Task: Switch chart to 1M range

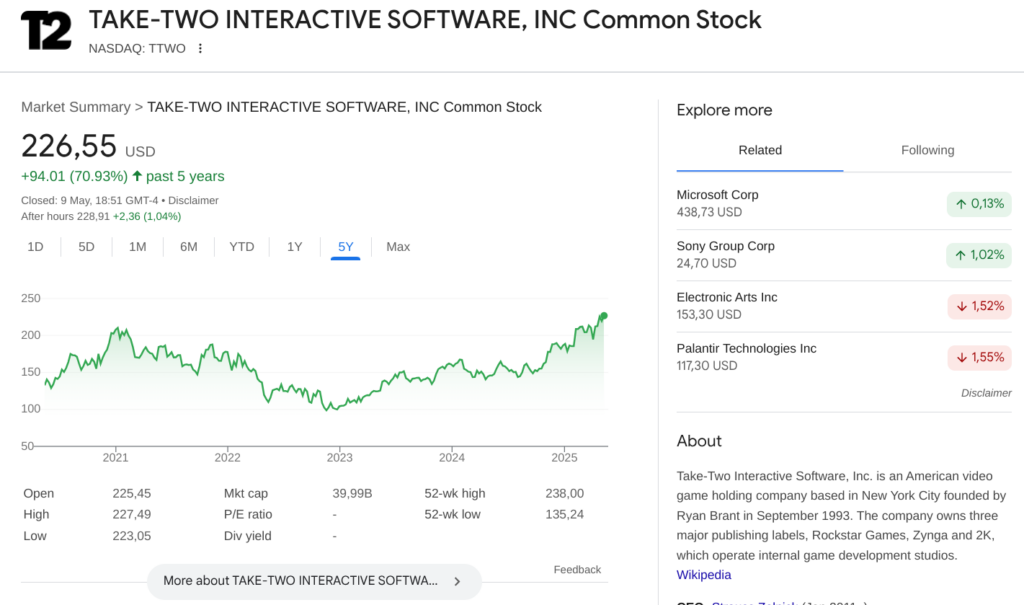Action: click(x=137, y=247)
